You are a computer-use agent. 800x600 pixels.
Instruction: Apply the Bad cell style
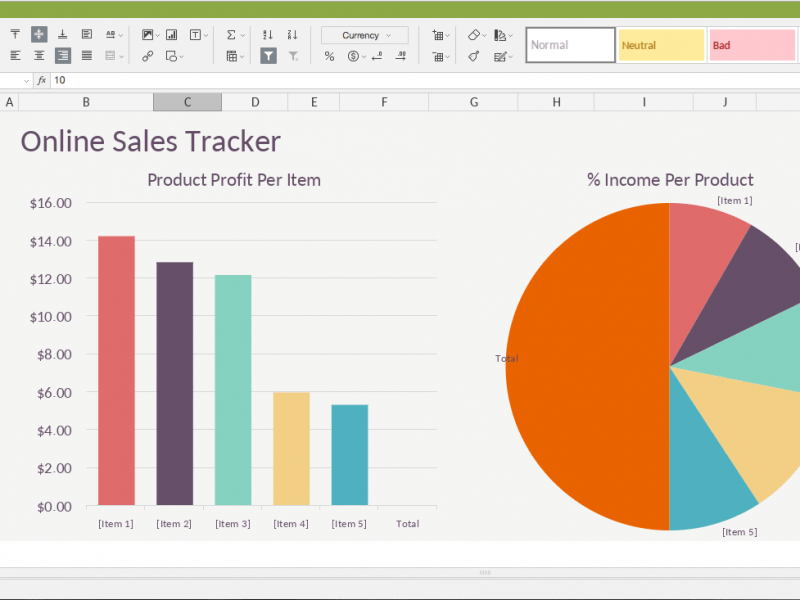click(x=751, y=45)
